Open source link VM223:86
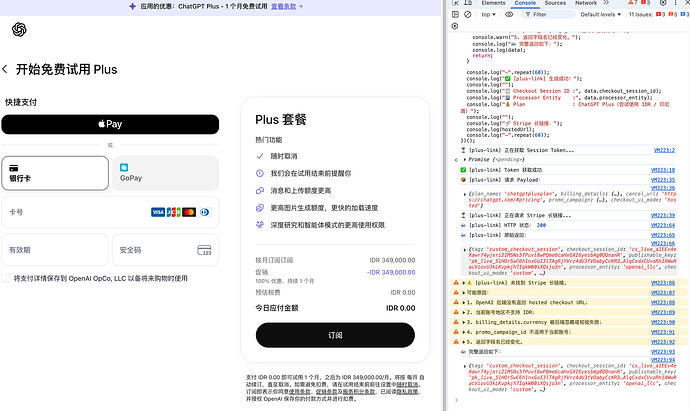 pyautogui.click(x=663, y=283)
